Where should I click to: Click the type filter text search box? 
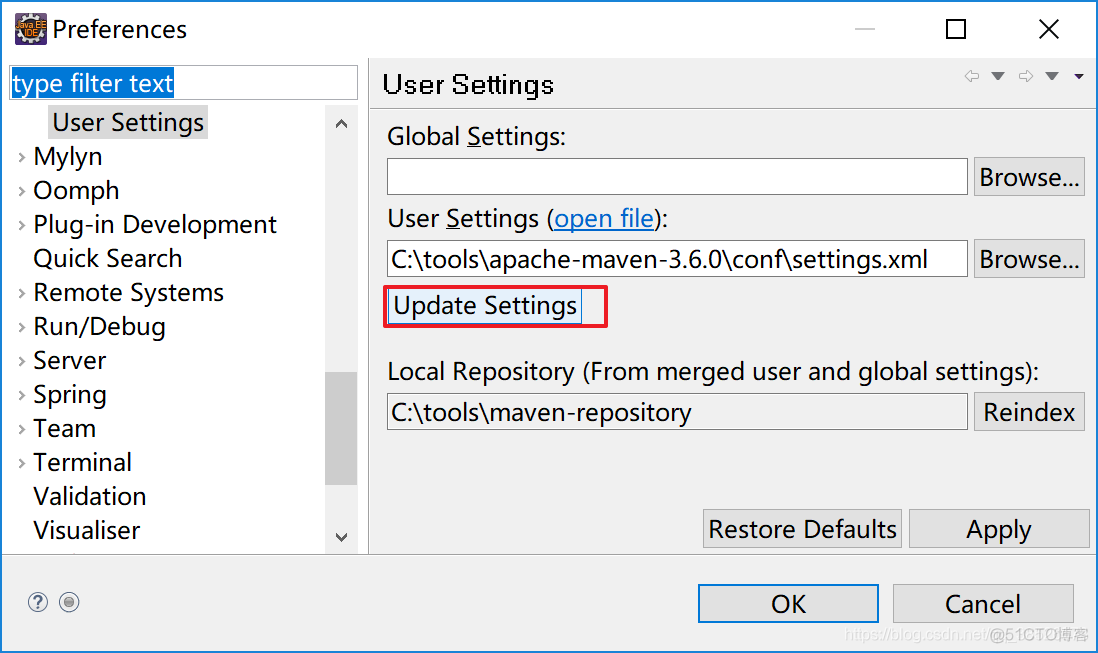[183, 83]
